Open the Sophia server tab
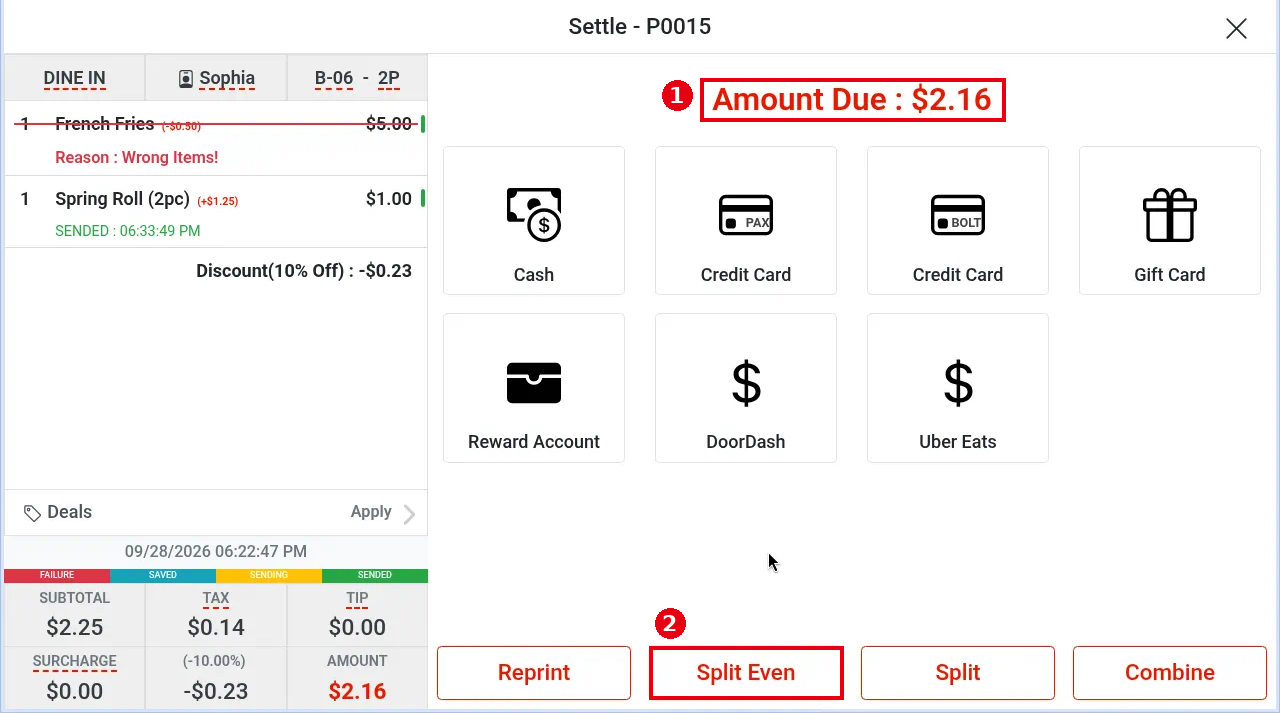This screenshot has width=1280, height=713. pyautogui.click(x=216, y=78)
